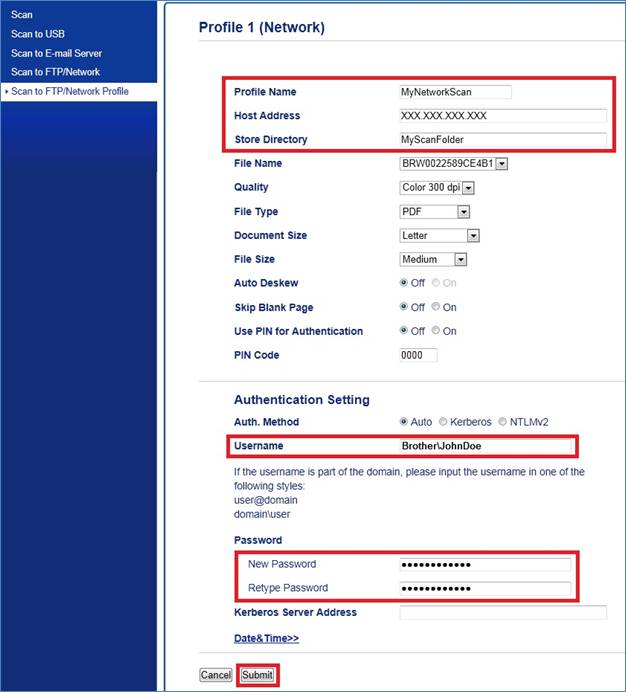Viewport: 626px width, 692px height.
Task: Open Scan to FTP/Network Profile page
Action: (x=69, y=91)
